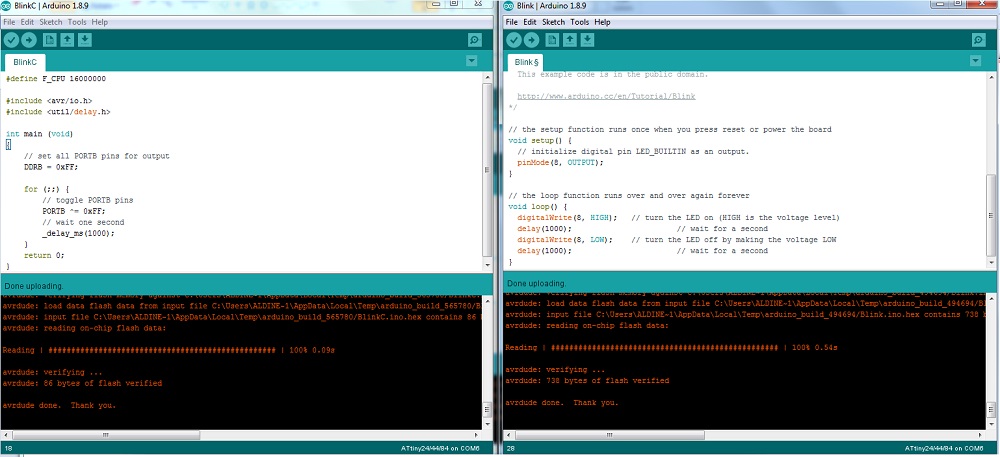
Task: Open tab dropdown arrow in BlinkC window
Action: tap(471, 61)
